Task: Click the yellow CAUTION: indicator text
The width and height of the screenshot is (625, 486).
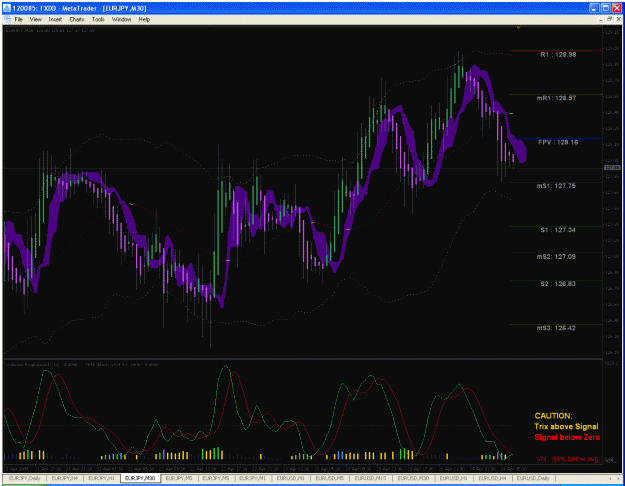Action: coord(553,416)
